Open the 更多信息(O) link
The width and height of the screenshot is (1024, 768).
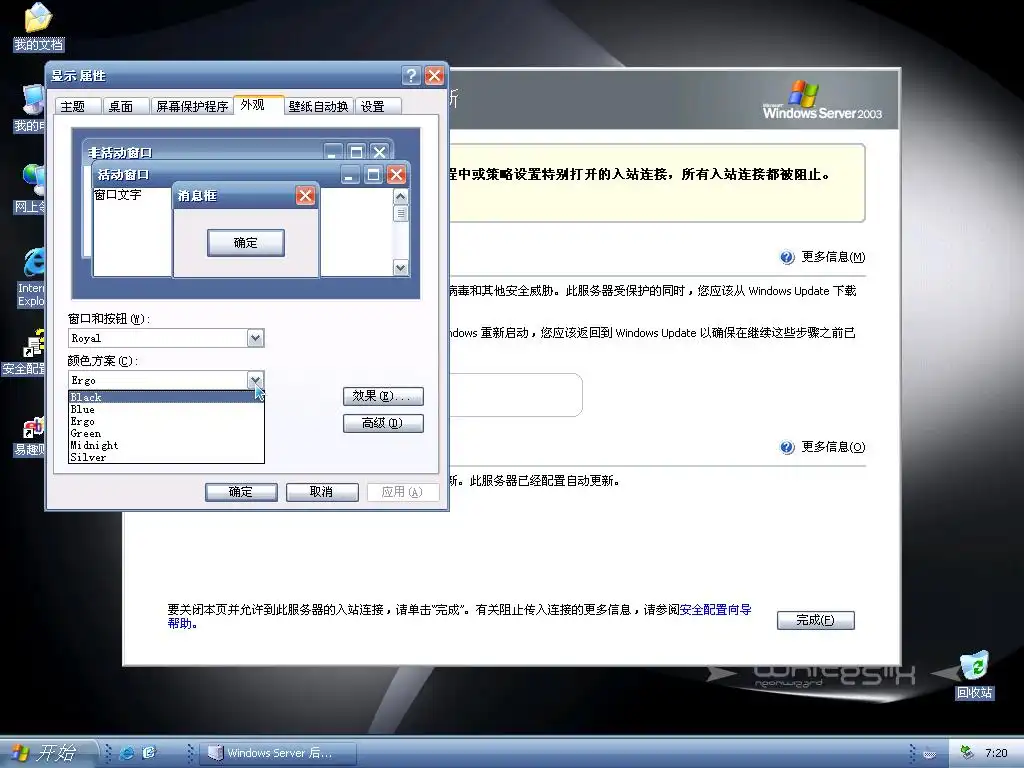[833, 447]
